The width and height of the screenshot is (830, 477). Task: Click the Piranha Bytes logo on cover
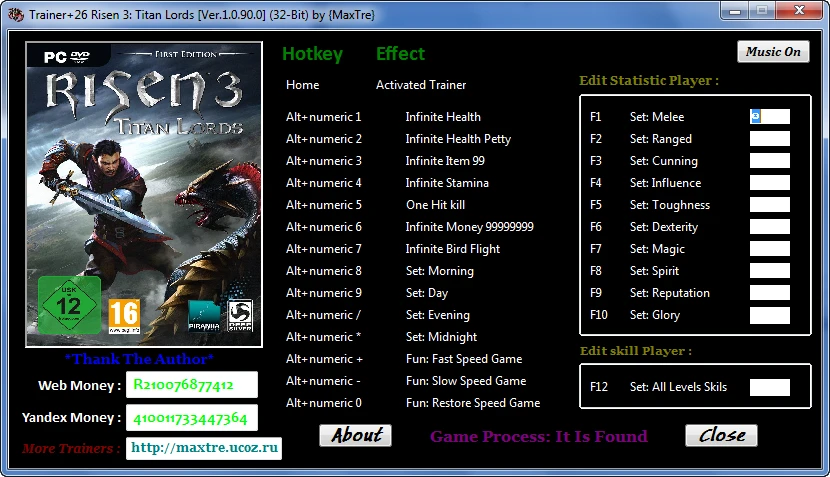[x=204, y=316]
